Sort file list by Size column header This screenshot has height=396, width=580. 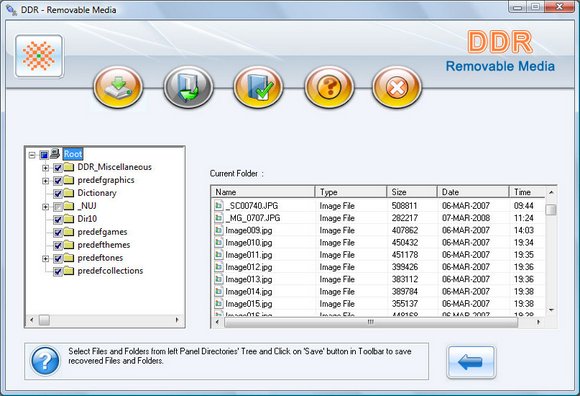412,192
